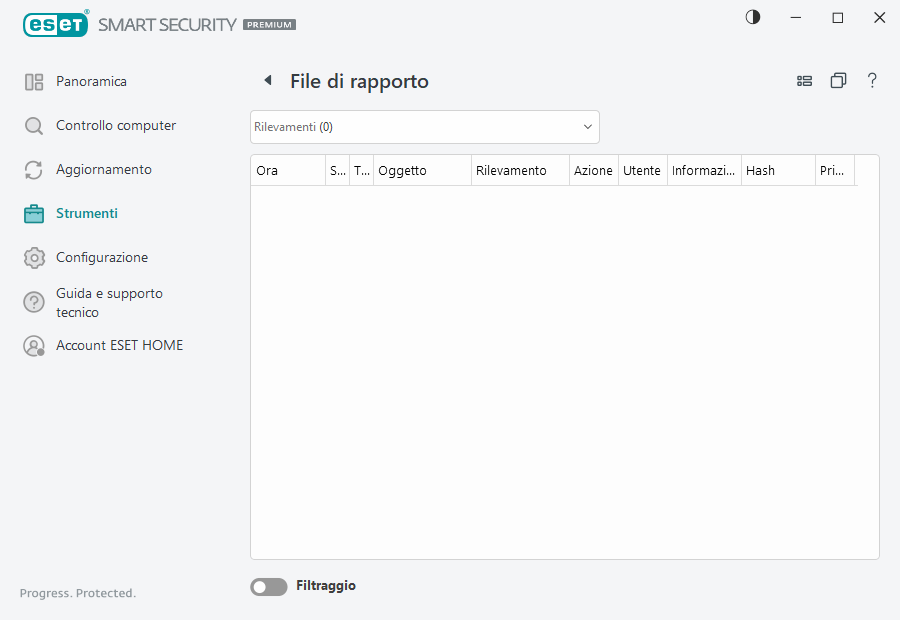Click the Controllo computer magnifier icon
The height and width of the screenshot is (620, 900).
click(34, 126)
